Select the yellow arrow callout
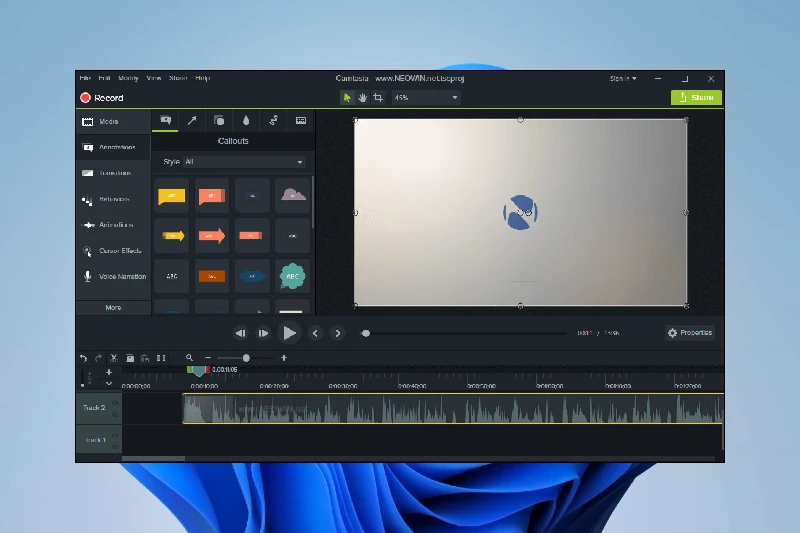 coord(172,236)
